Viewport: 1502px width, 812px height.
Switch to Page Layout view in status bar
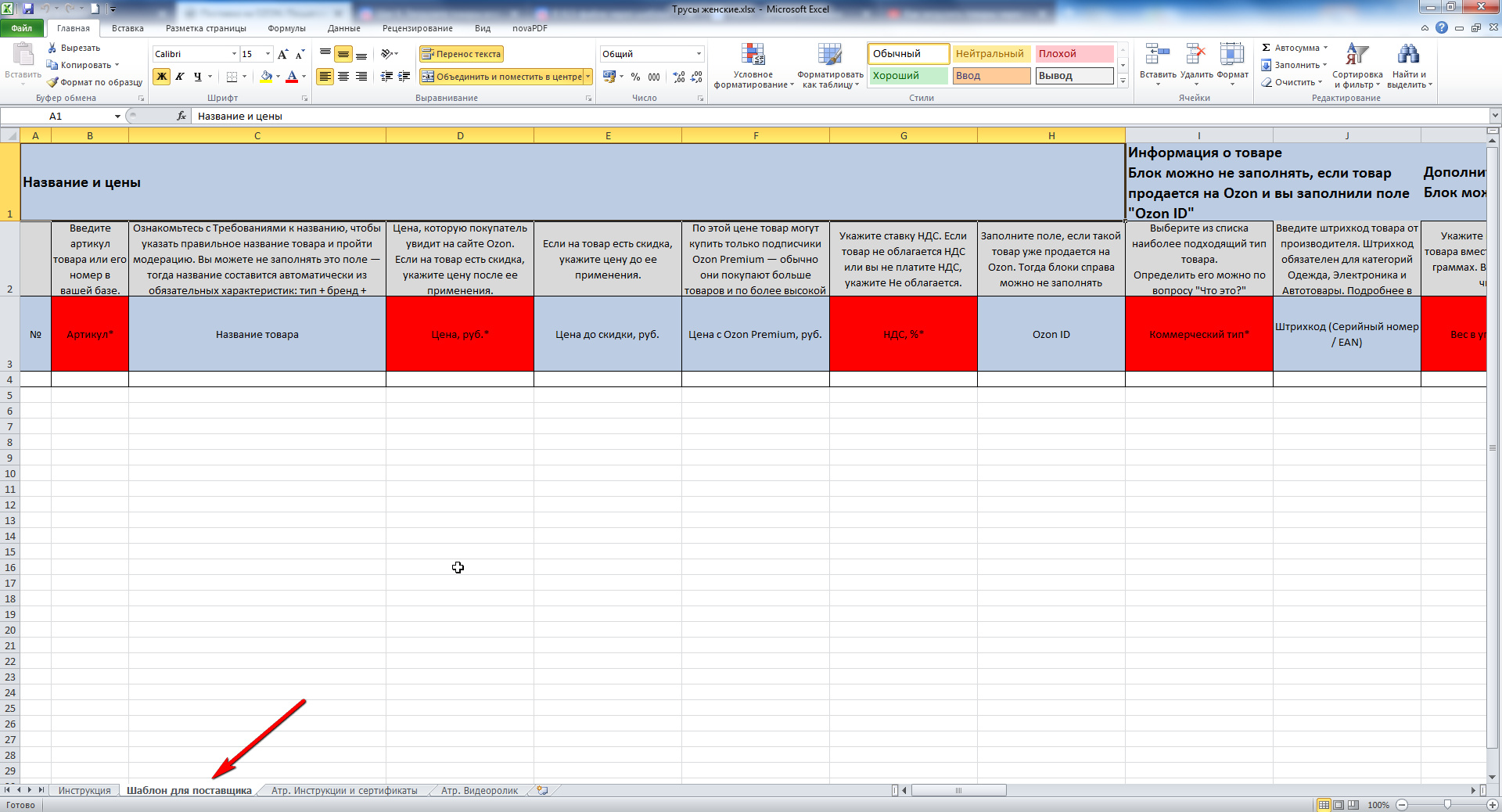click(1339, 804)
